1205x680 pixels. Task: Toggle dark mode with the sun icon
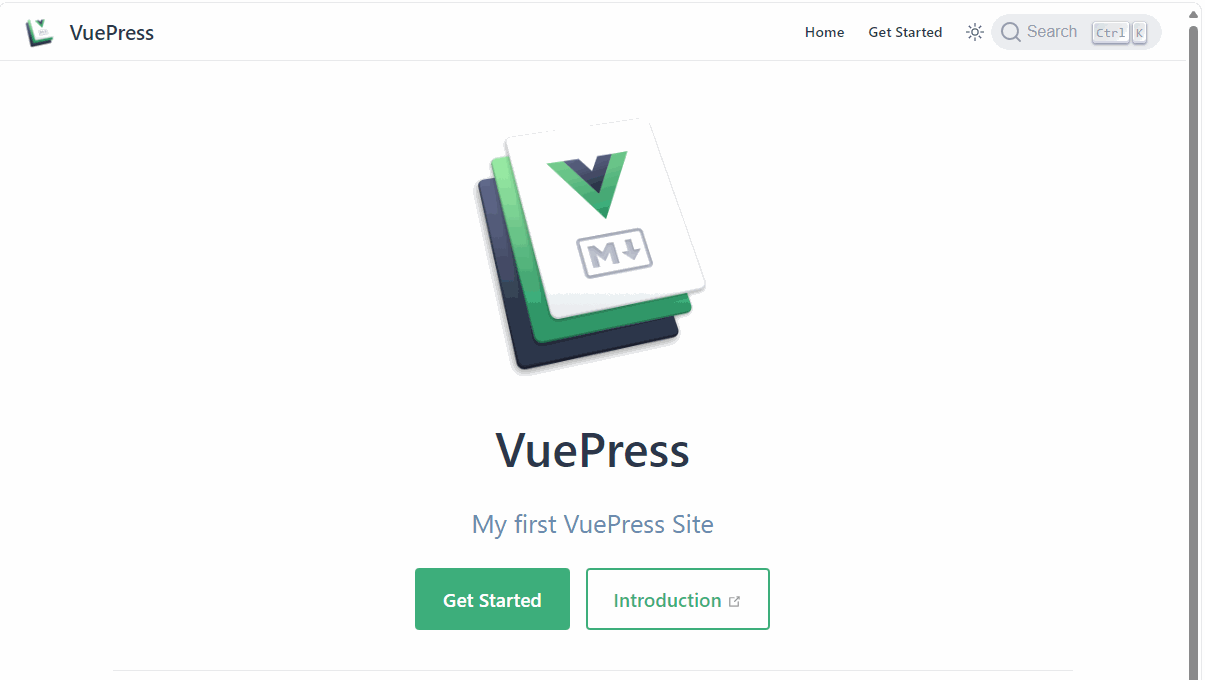[x=975, y=32]
